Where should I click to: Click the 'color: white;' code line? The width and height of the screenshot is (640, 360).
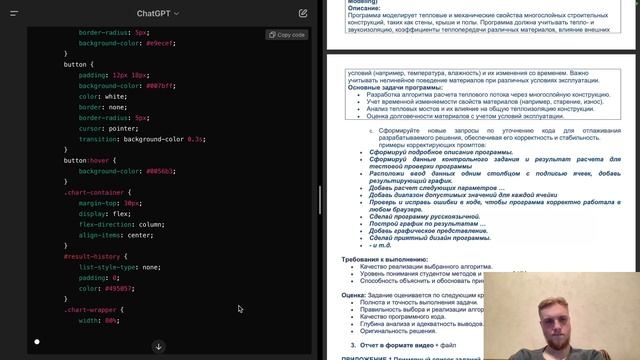pyautogui.click(x=103, y=97)
